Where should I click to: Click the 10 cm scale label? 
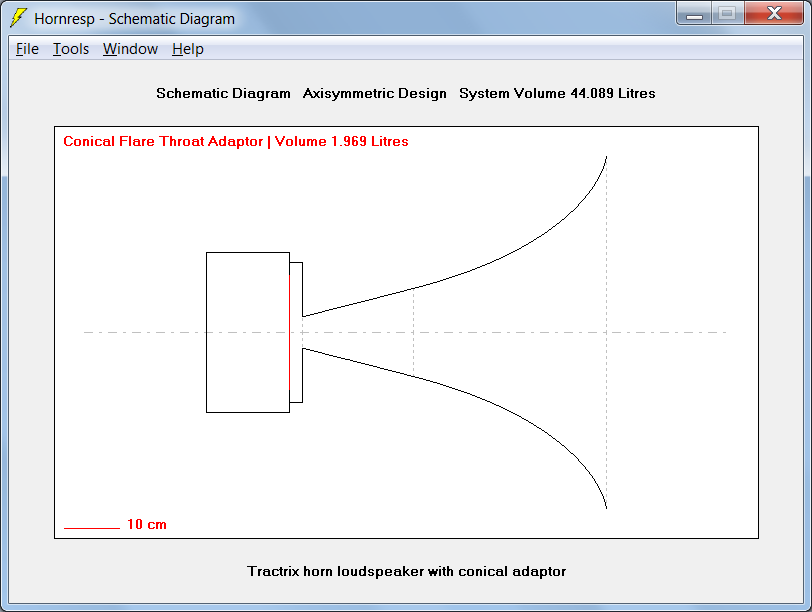coord(147,524)
